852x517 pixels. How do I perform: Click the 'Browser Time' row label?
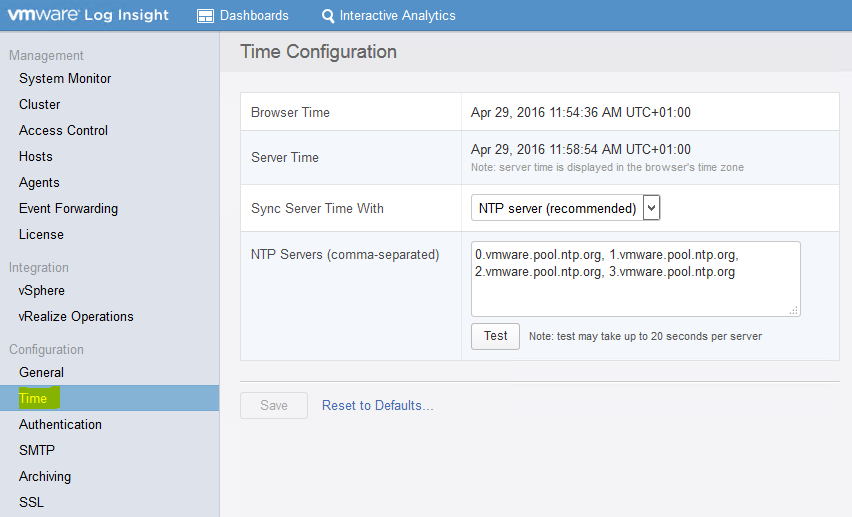point(290,113)
